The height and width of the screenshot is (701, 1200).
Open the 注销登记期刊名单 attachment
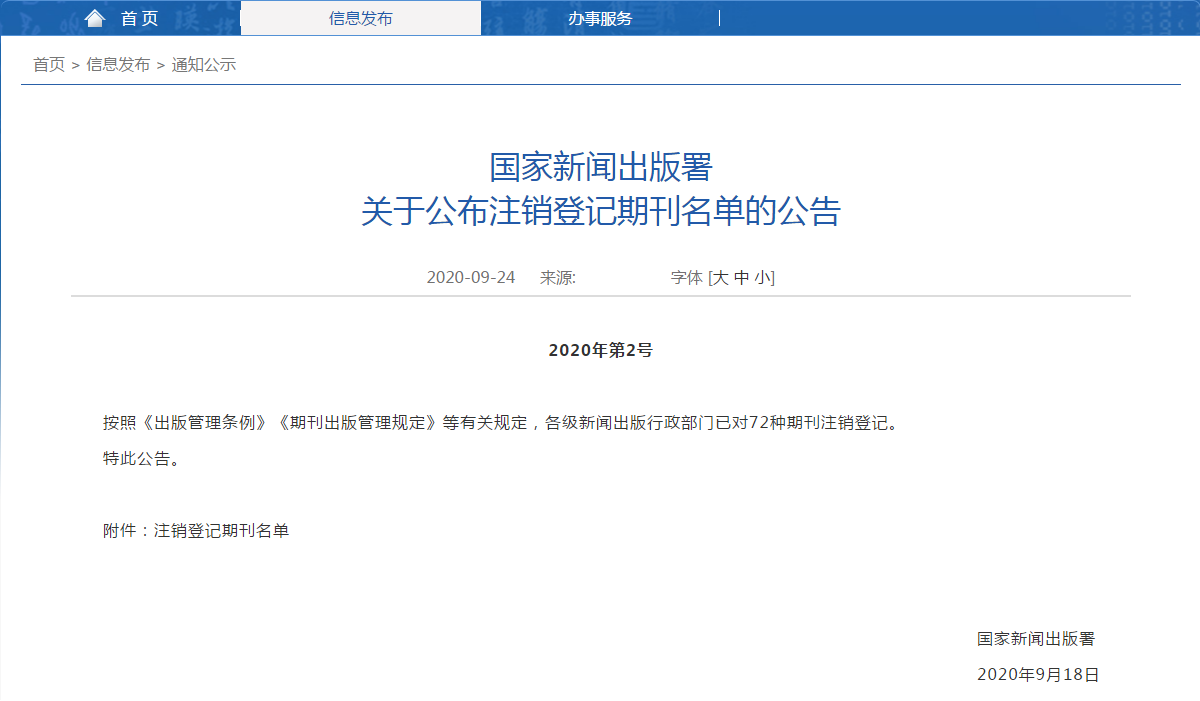pos(221,531)
